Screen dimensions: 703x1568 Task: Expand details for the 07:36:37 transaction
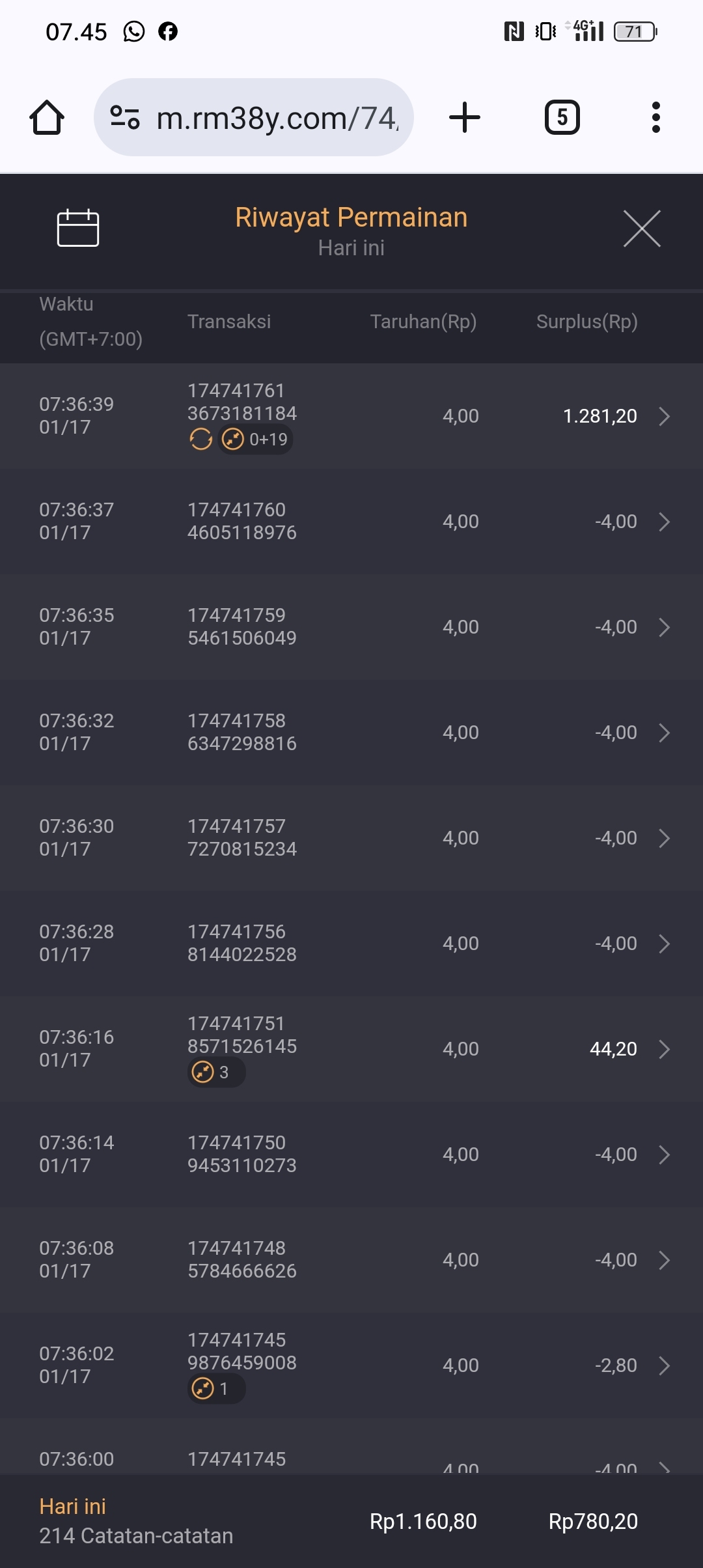664,522
